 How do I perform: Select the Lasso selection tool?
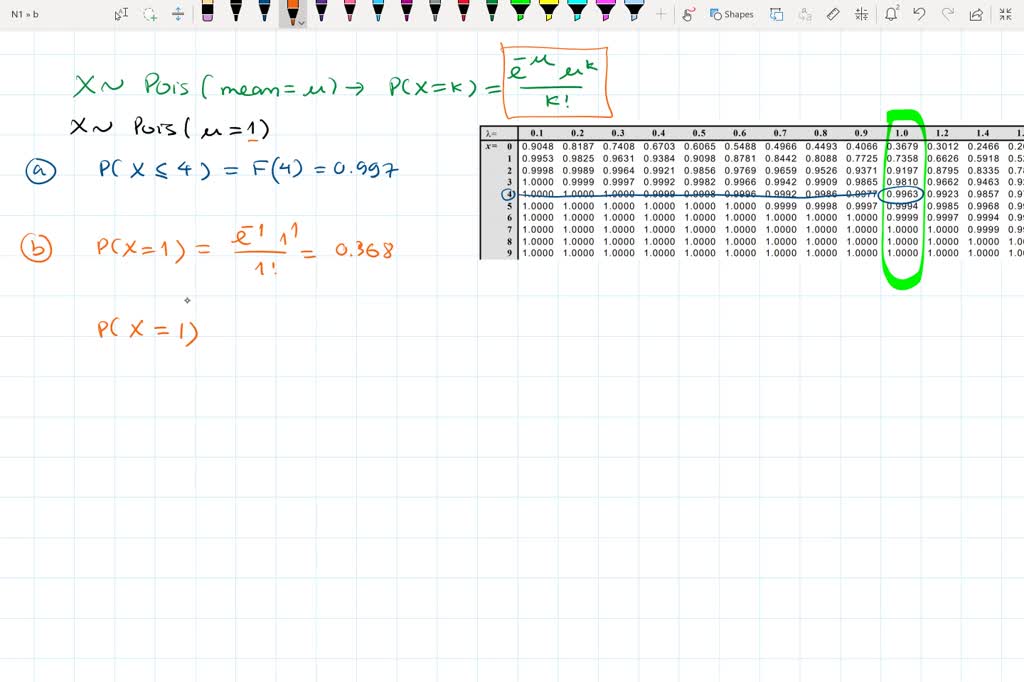150,13
